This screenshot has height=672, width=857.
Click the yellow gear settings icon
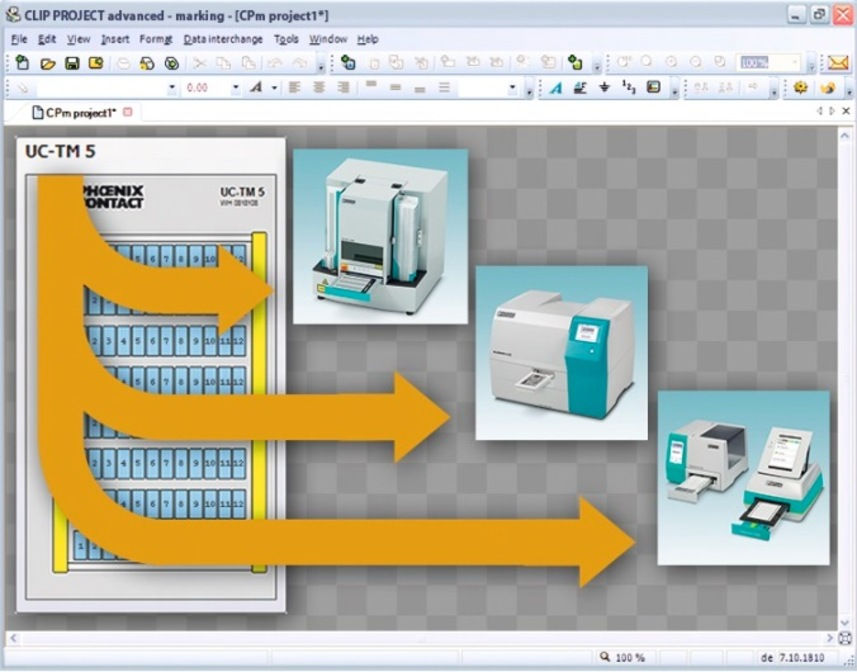point(801,87)
